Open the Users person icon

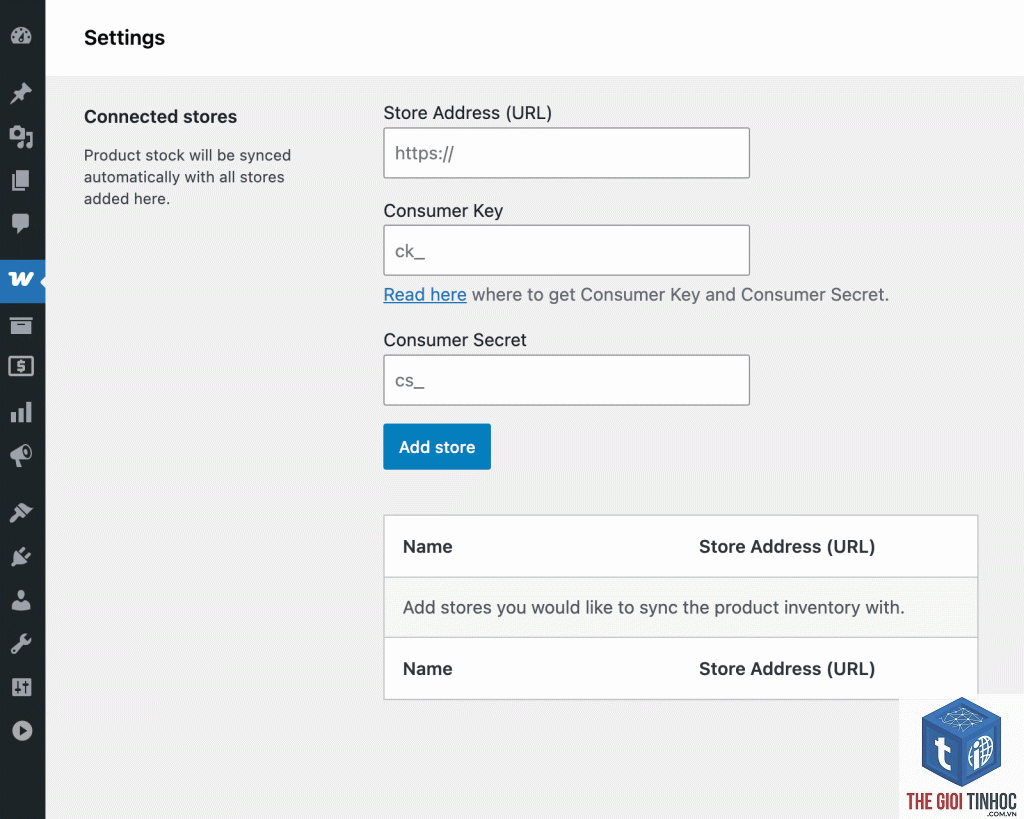pos(21,600)
